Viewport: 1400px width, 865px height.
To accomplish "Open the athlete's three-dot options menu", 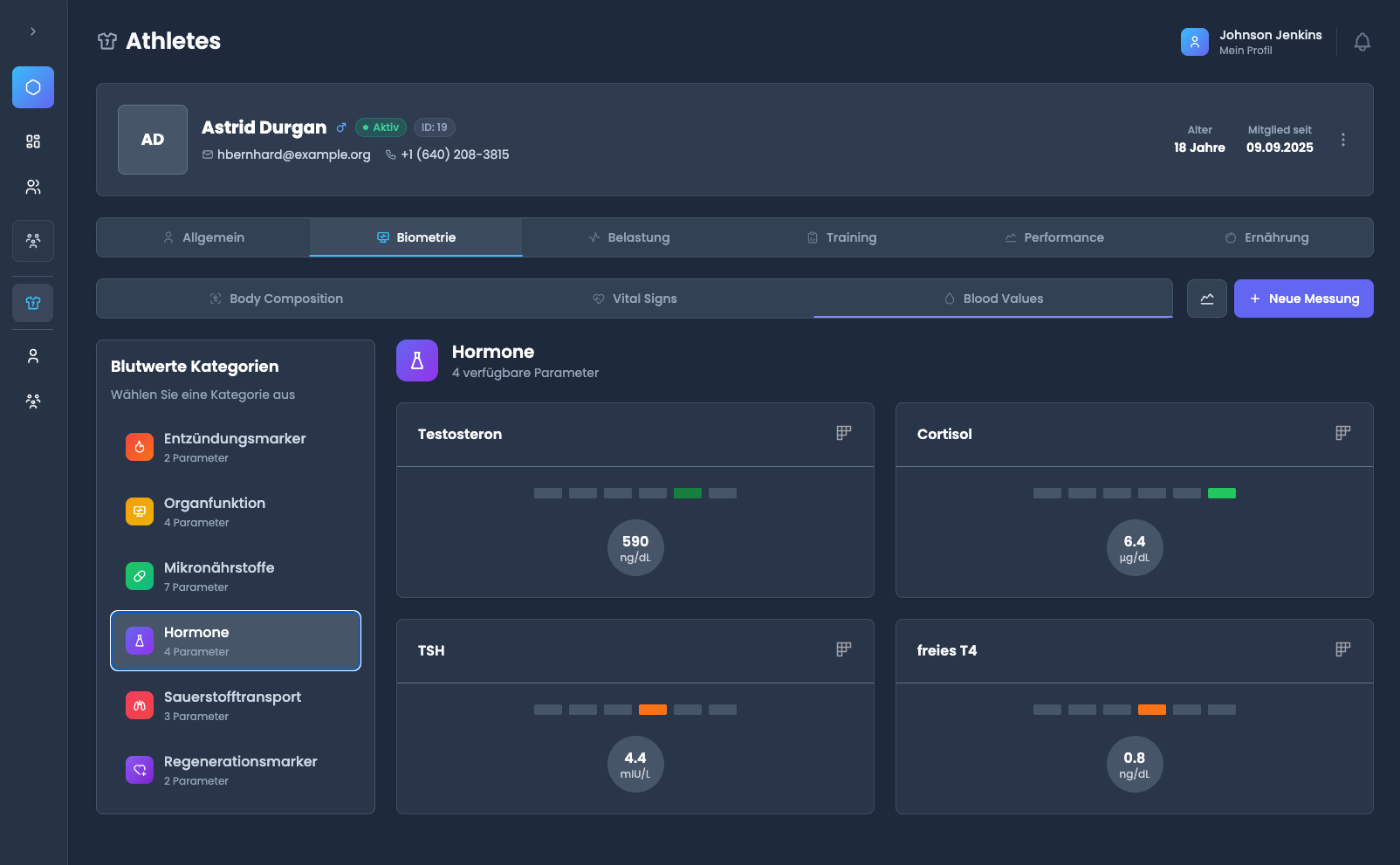I will 1342,140.
